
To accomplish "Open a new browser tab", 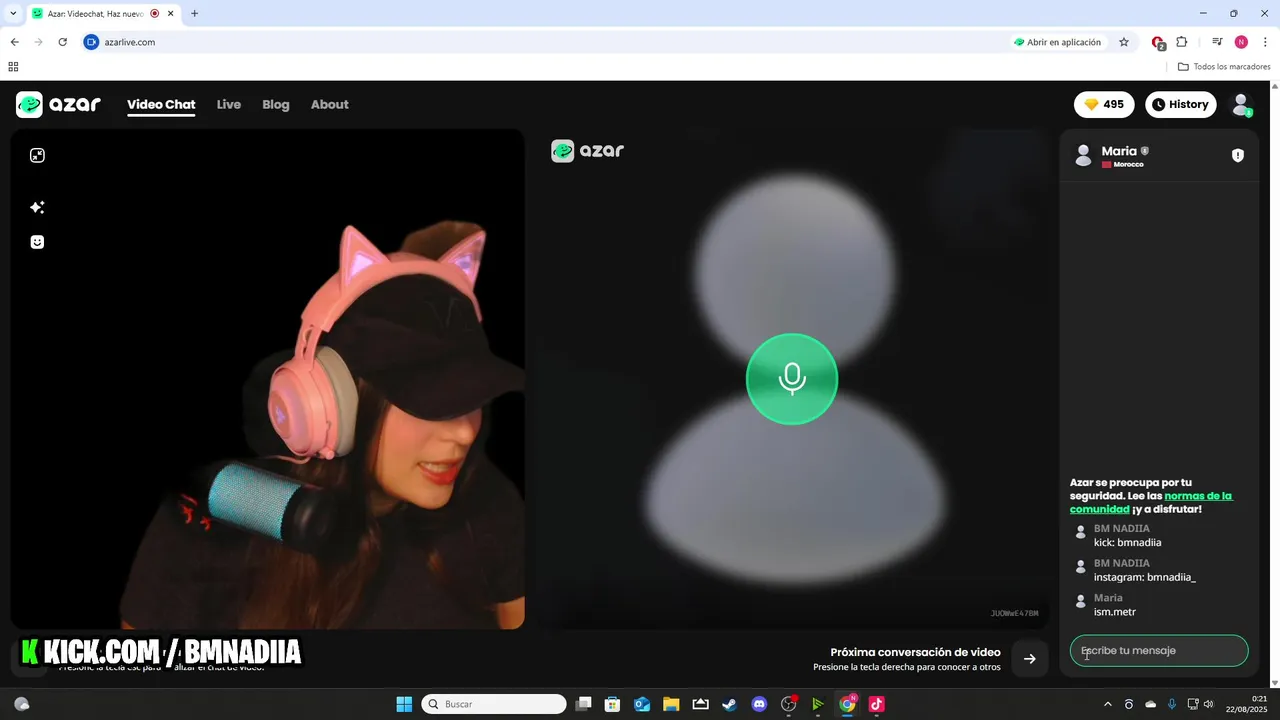I will pos(194,14).
